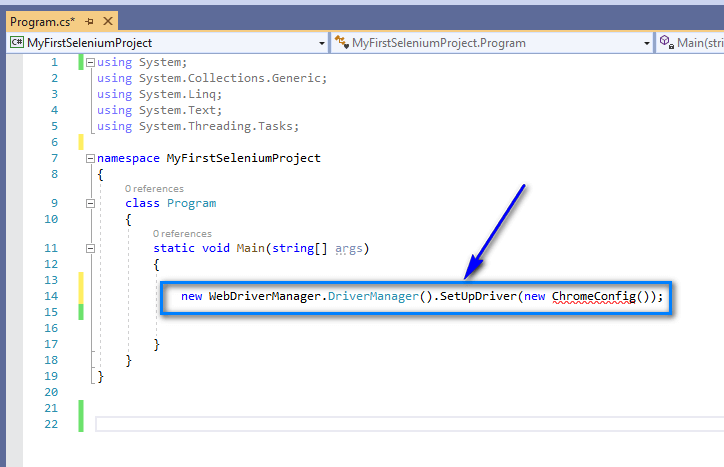Viewport: 724px width, 467px height.
Task: Click 'System.Collections.Generic' in line 2
Action: pos(230,78)
